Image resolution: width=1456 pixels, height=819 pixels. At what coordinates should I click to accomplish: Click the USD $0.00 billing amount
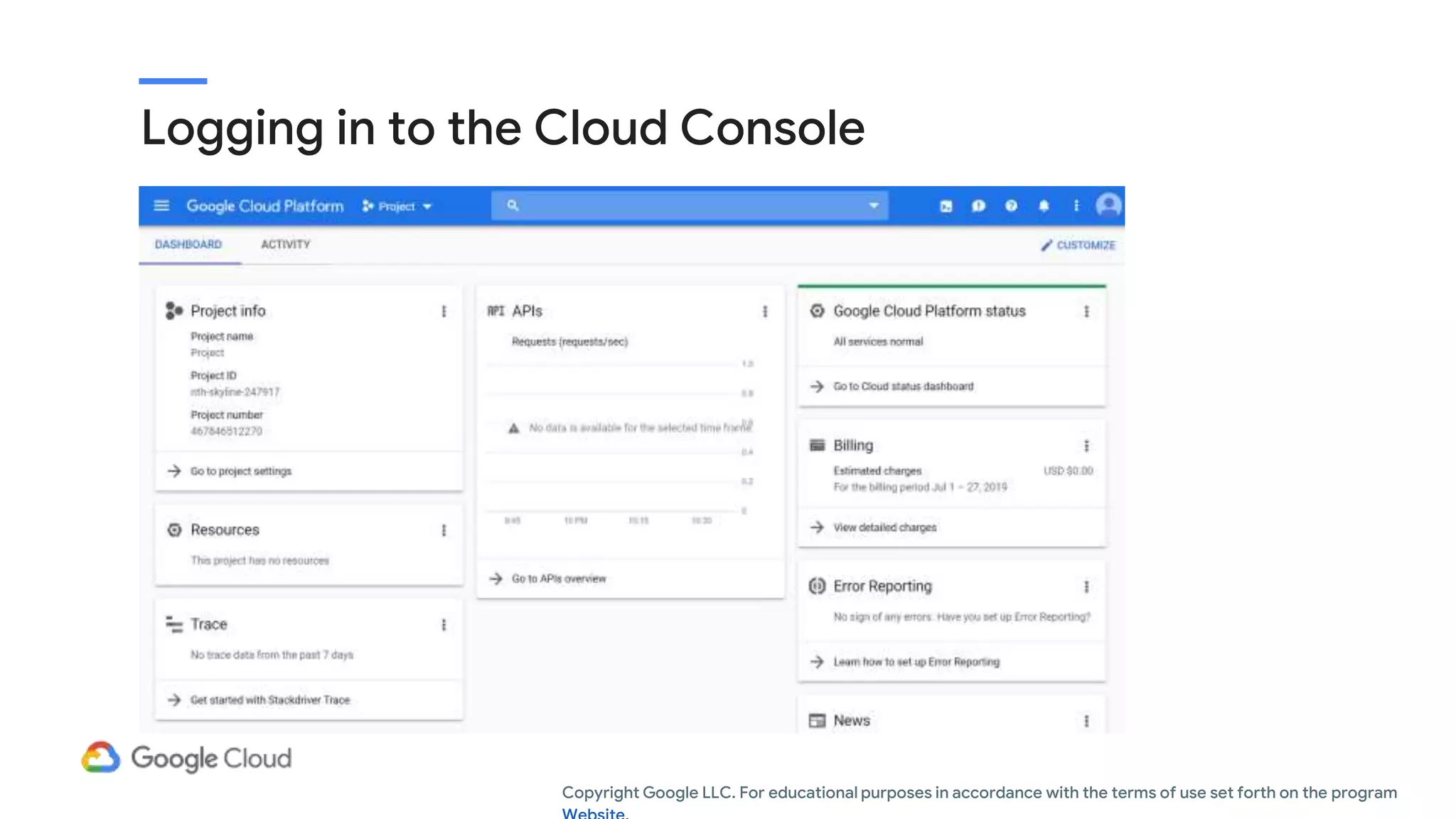click(1069, 471)
